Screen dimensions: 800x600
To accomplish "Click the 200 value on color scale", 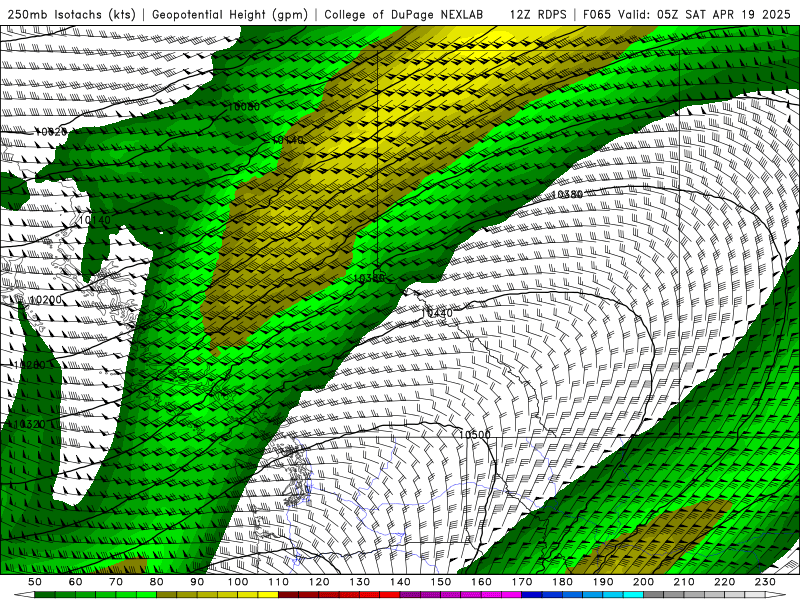I will 644,582.
